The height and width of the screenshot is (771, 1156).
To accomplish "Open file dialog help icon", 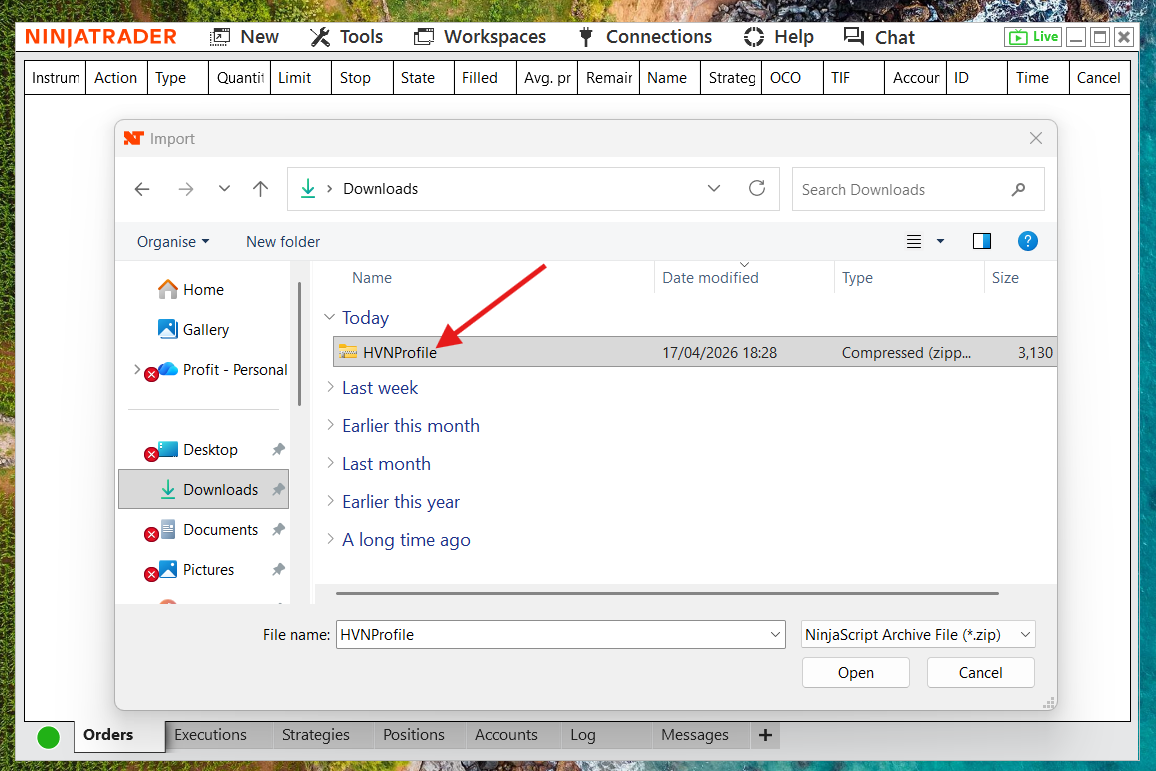I will tap(1028, 241).
